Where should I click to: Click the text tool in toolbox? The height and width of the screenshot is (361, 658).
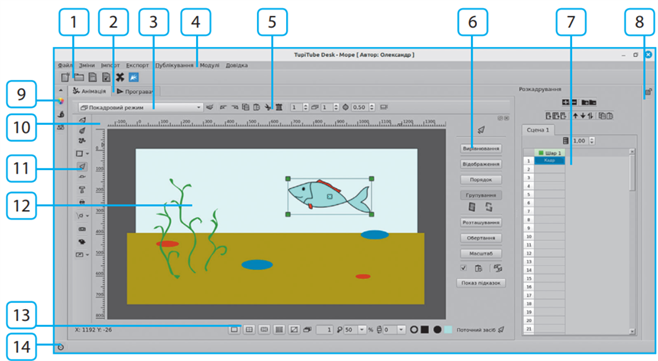[82, 190]
